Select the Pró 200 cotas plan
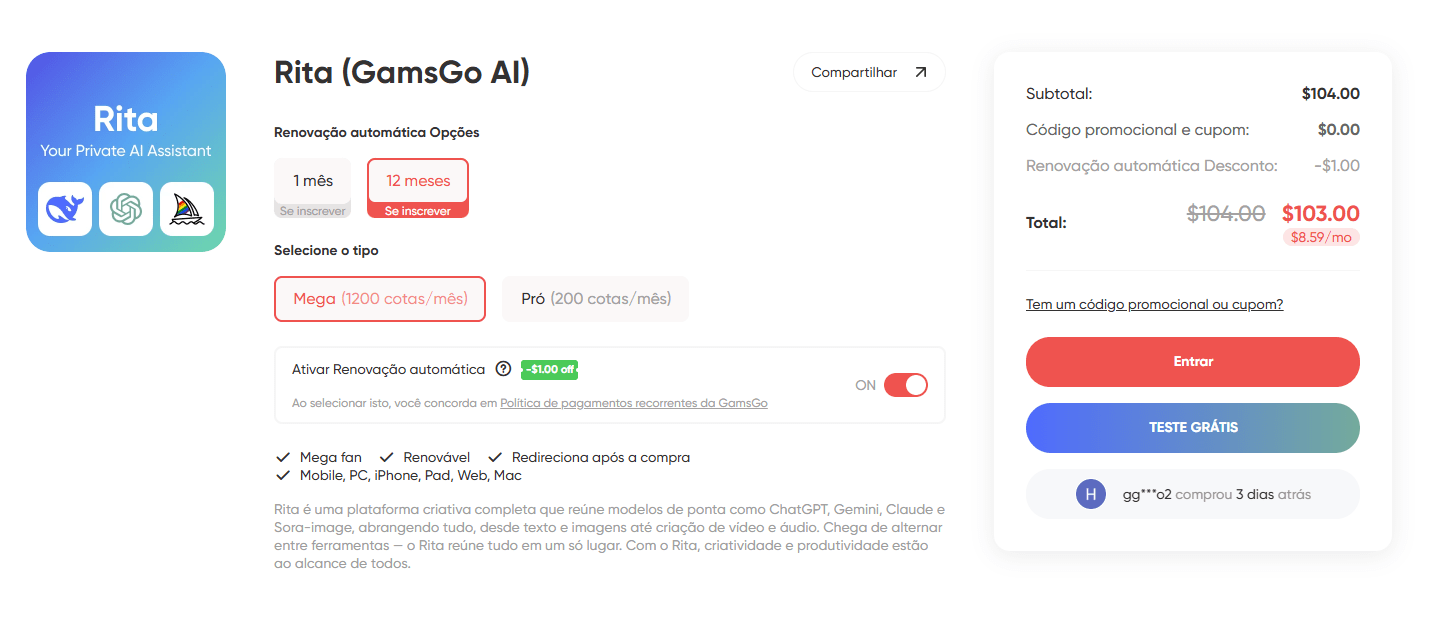 point(595,298)
